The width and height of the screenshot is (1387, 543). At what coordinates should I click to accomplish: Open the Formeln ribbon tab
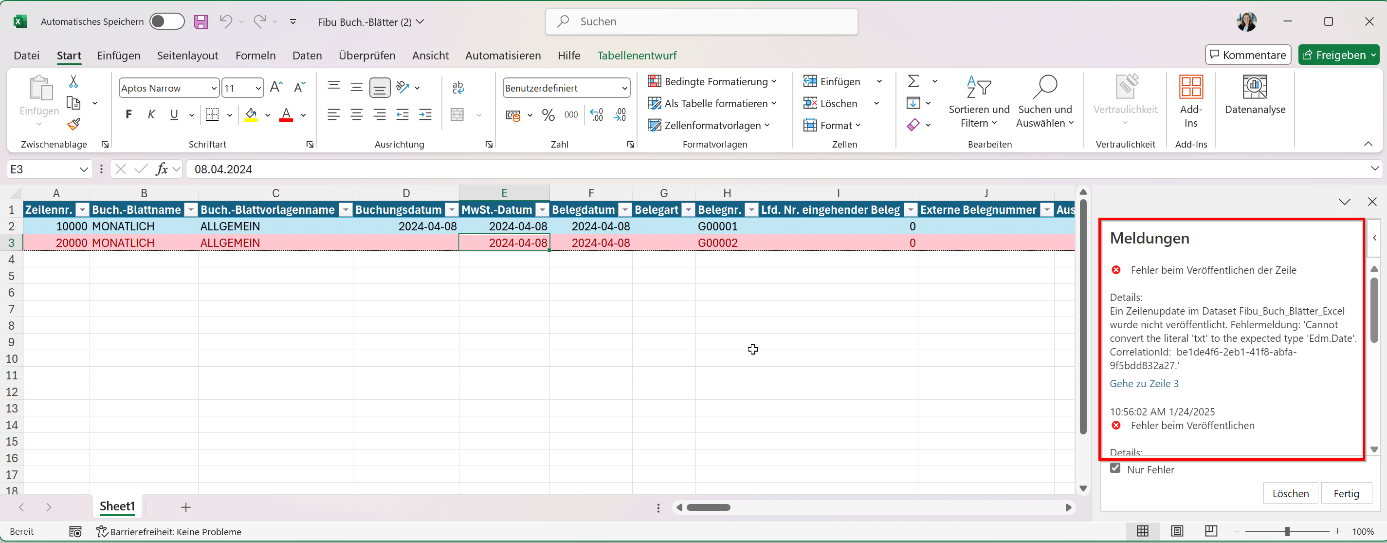(255, 55)
